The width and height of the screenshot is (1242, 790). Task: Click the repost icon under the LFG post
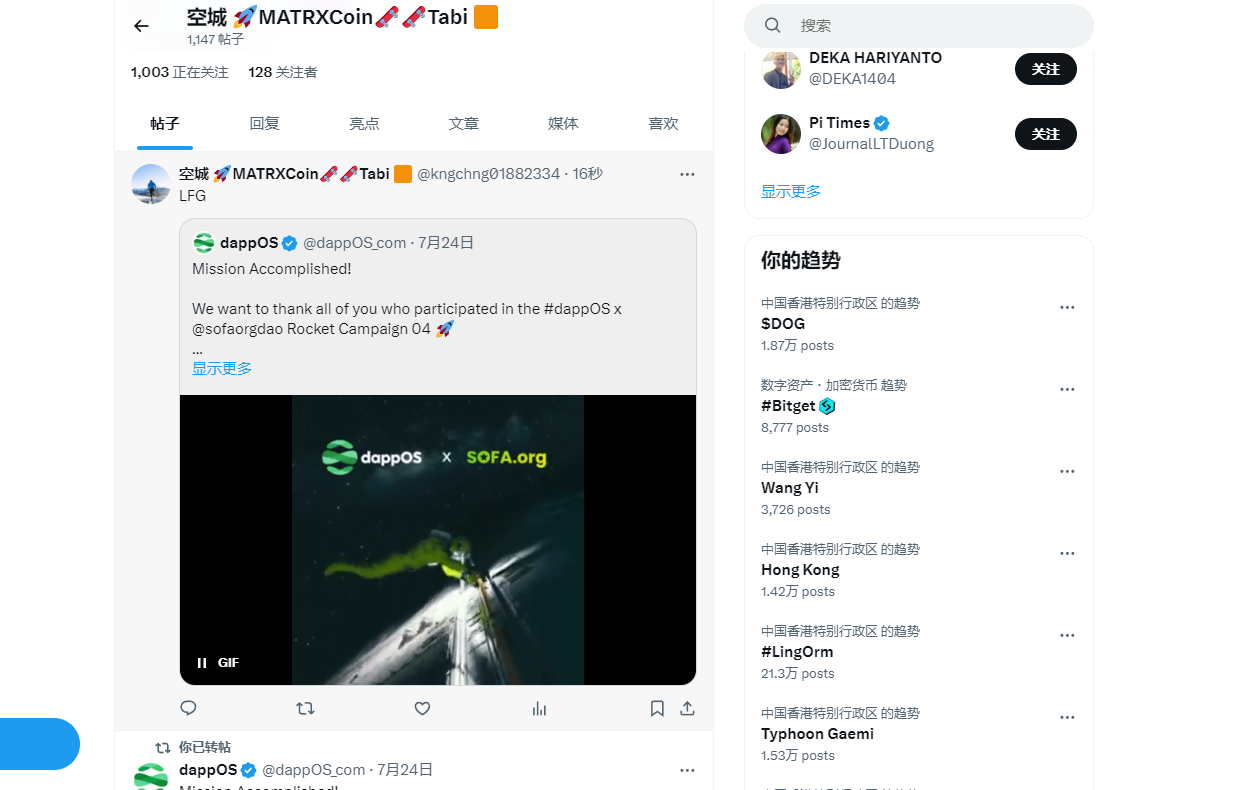tap(305, 708)
